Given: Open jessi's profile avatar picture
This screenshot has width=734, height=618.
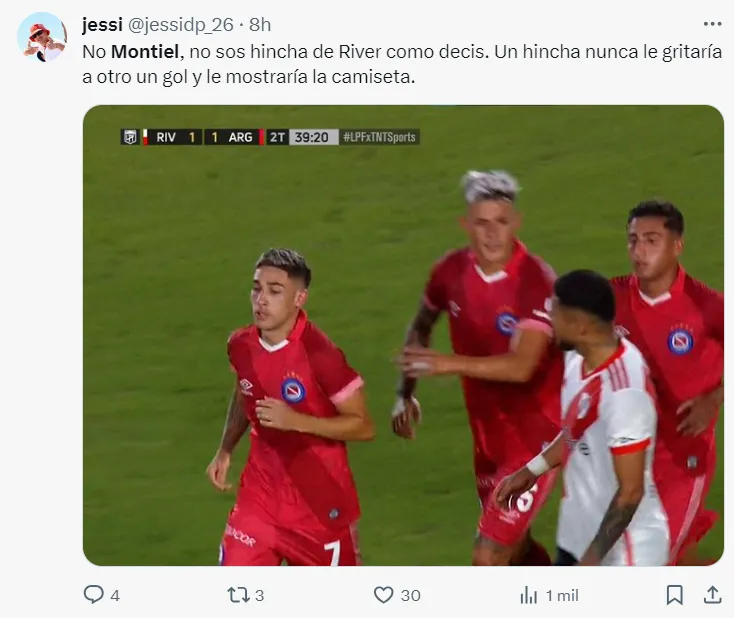Looking at the screenshot, I should [42, 37].
